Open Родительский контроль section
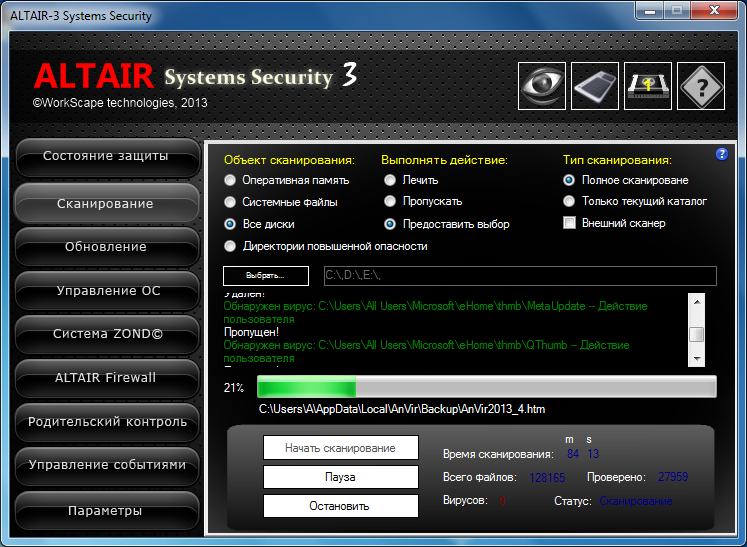The height and width of the screenshot is (547, 747). (x=107, y=422)
